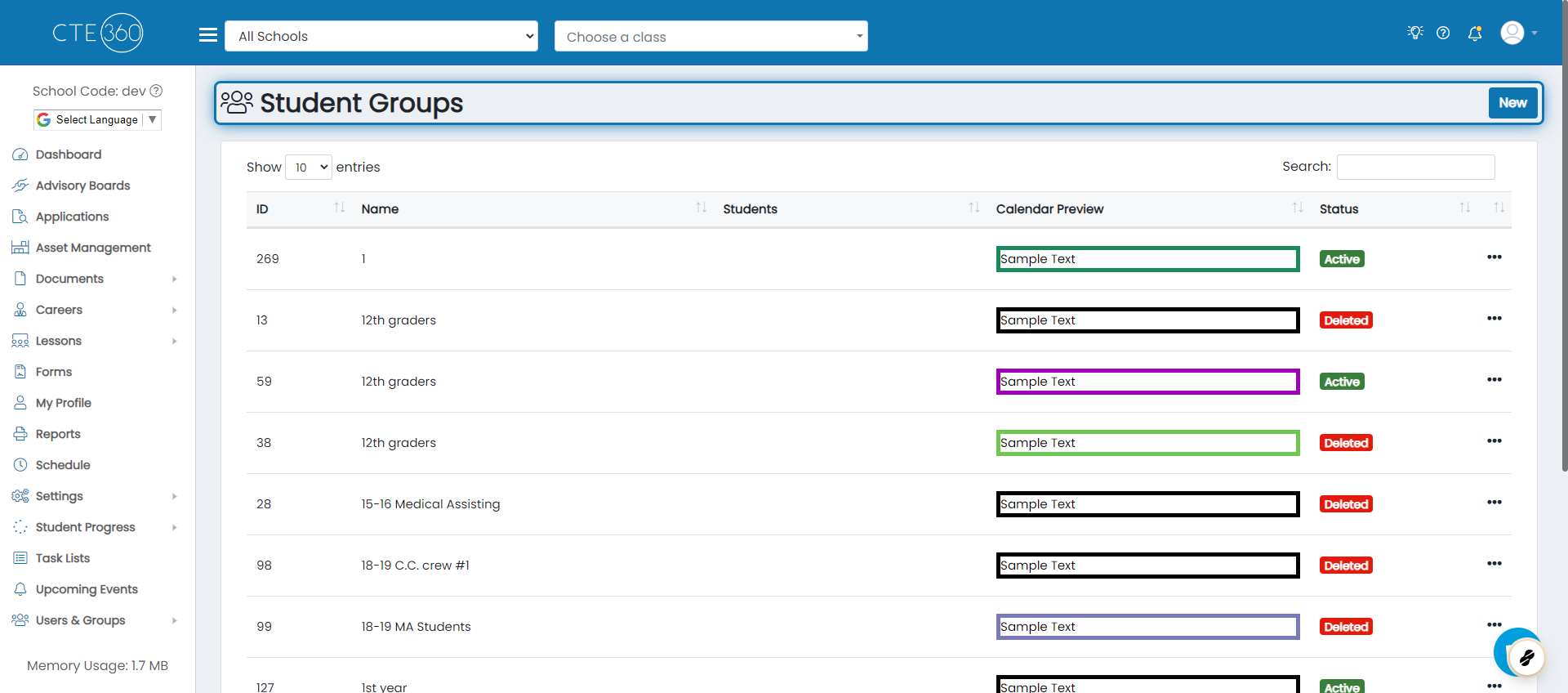Click the Active status badge for group 269
Image resolution: width=1568 pixels, height=693 pixels.
(x=1342, y=259)
